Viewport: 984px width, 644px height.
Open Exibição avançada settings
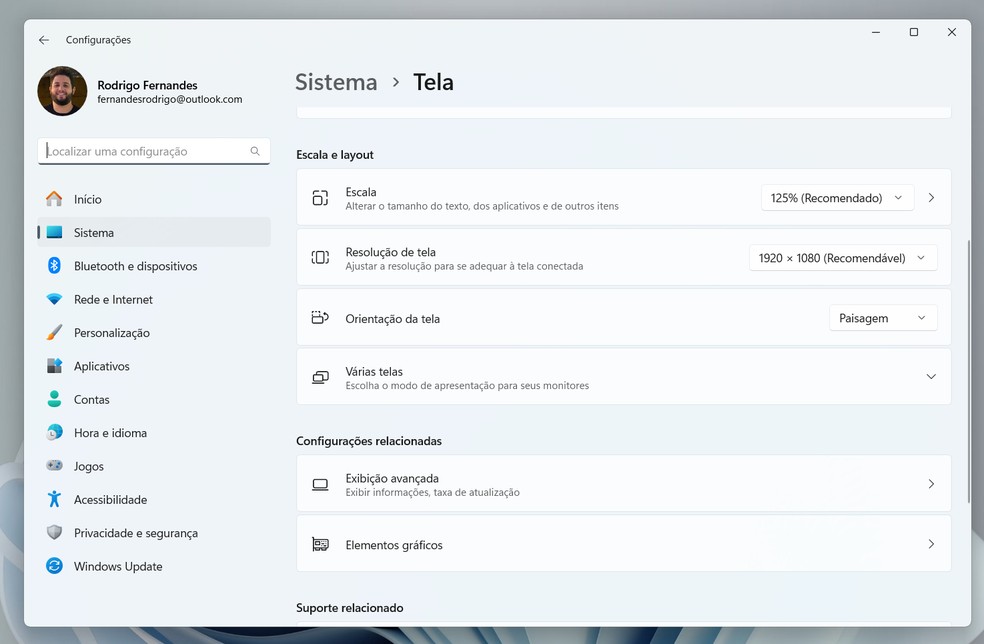623,484
